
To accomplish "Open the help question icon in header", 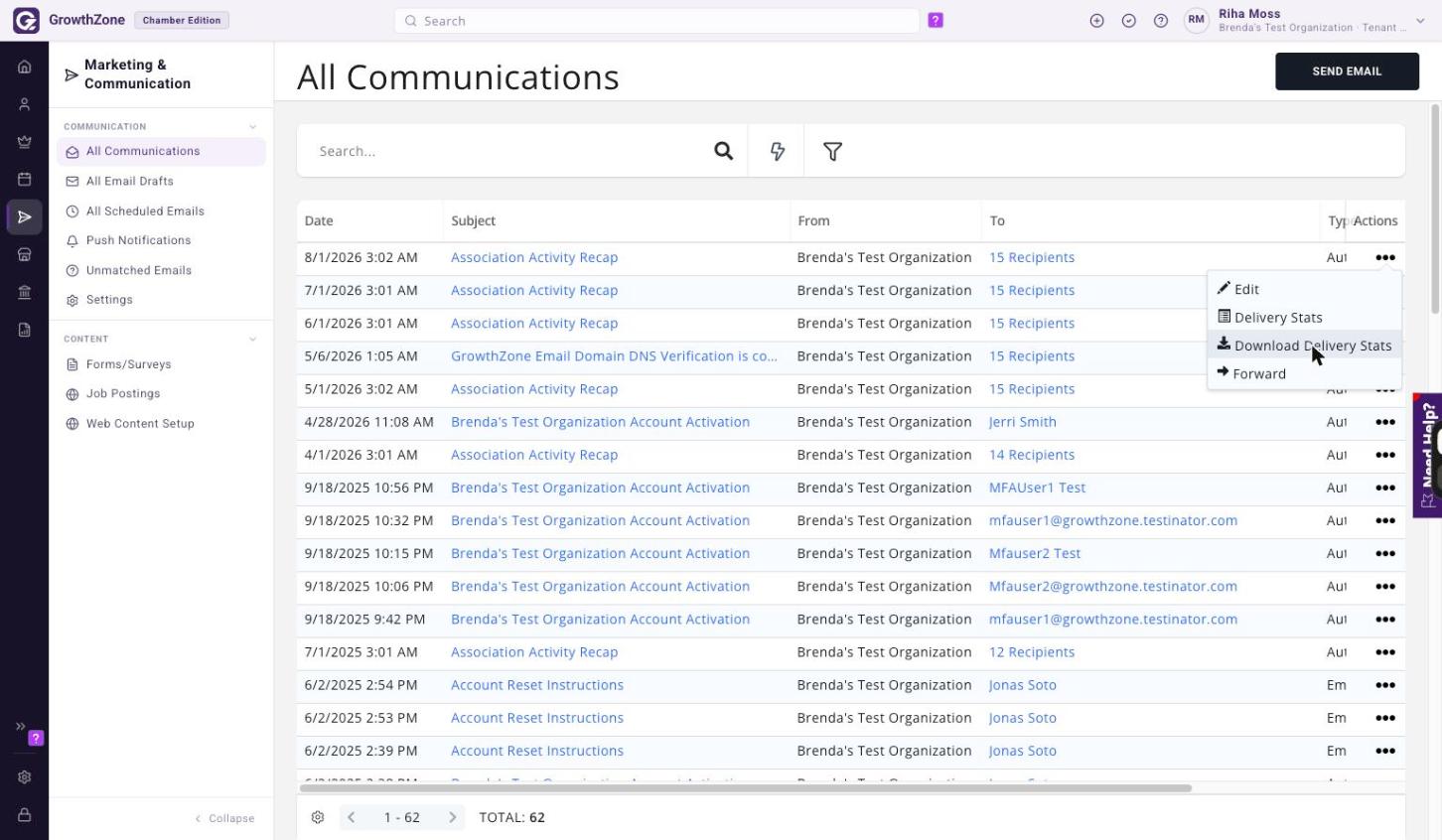I will pyautogui.click(x=1160, y=20).
